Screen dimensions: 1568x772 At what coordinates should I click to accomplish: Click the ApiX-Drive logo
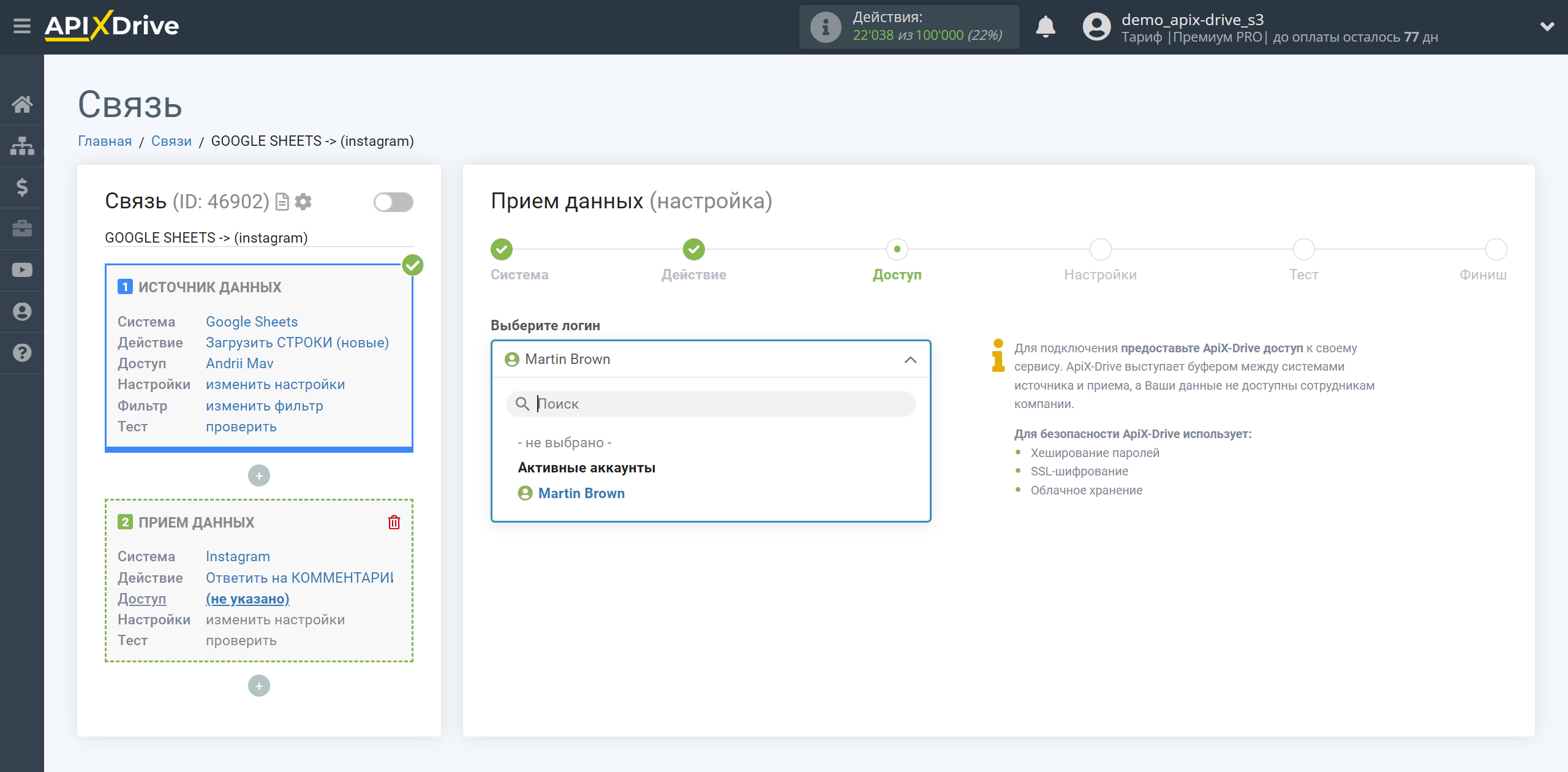112,26
